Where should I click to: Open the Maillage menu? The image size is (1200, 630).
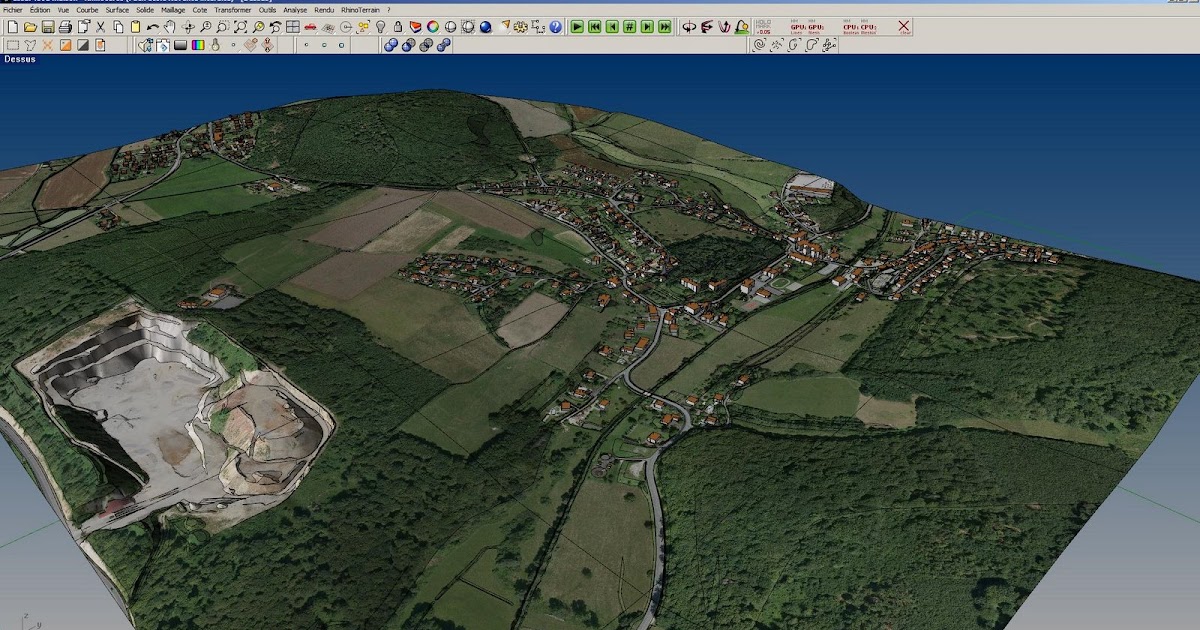pyautogui.click(x=173, y=10)
